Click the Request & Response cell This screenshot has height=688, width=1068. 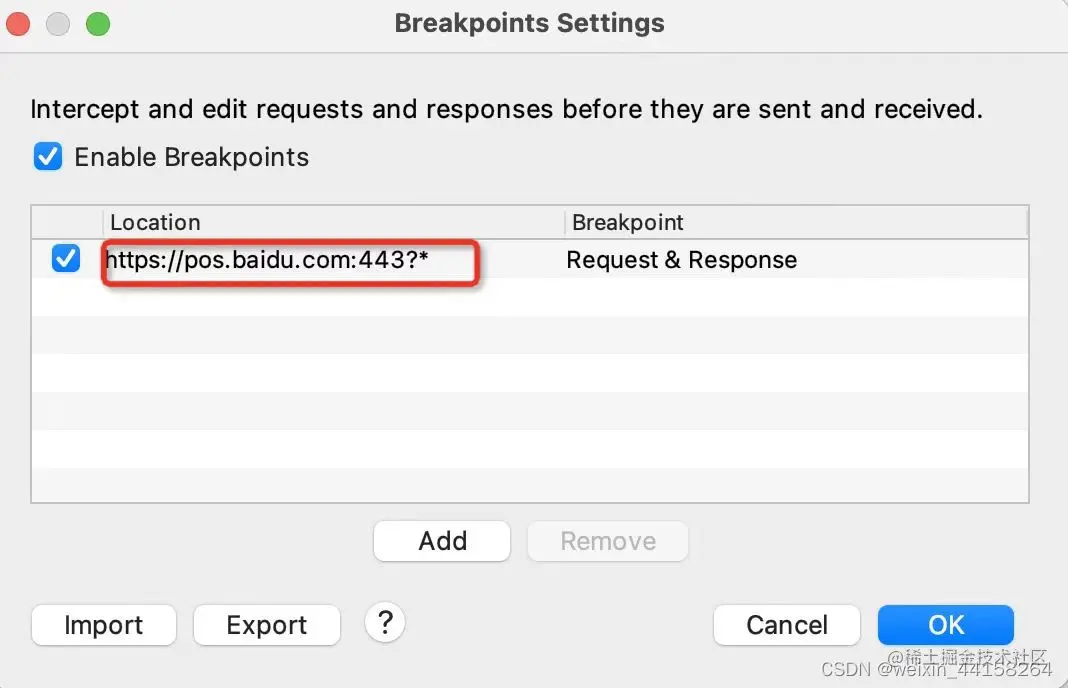pos(681,260)
